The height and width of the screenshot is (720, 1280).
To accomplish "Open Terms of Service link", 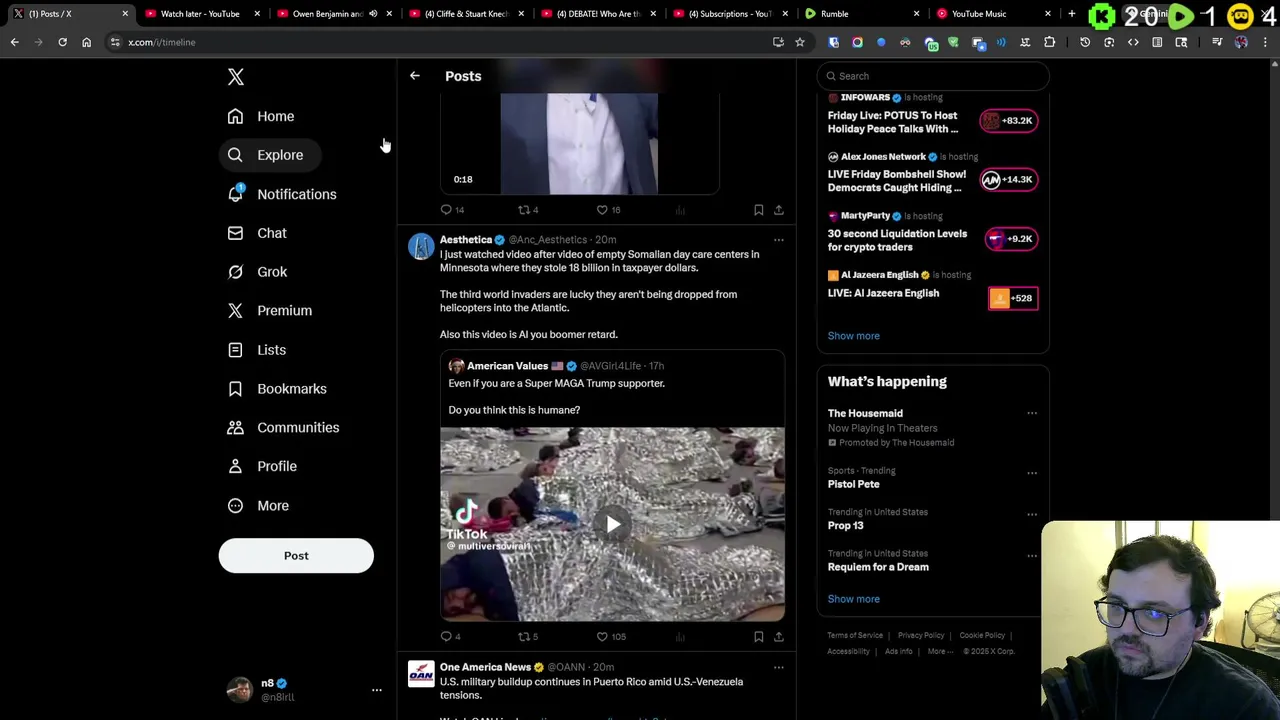I will (x=855, y=636).
